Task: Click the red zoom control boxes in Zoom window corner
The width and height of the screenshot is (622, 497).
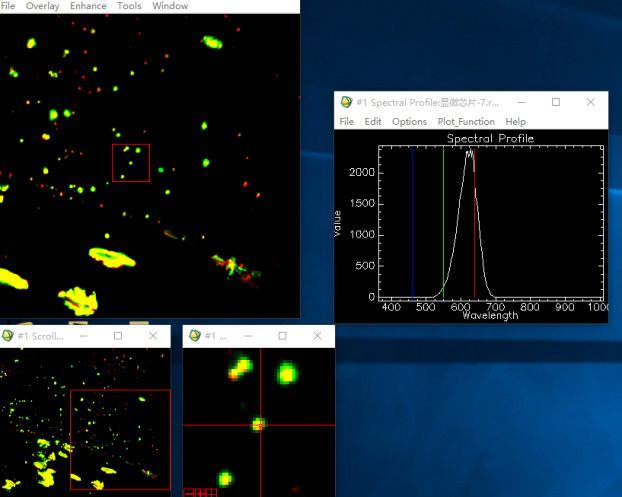Action: point(201,492)
